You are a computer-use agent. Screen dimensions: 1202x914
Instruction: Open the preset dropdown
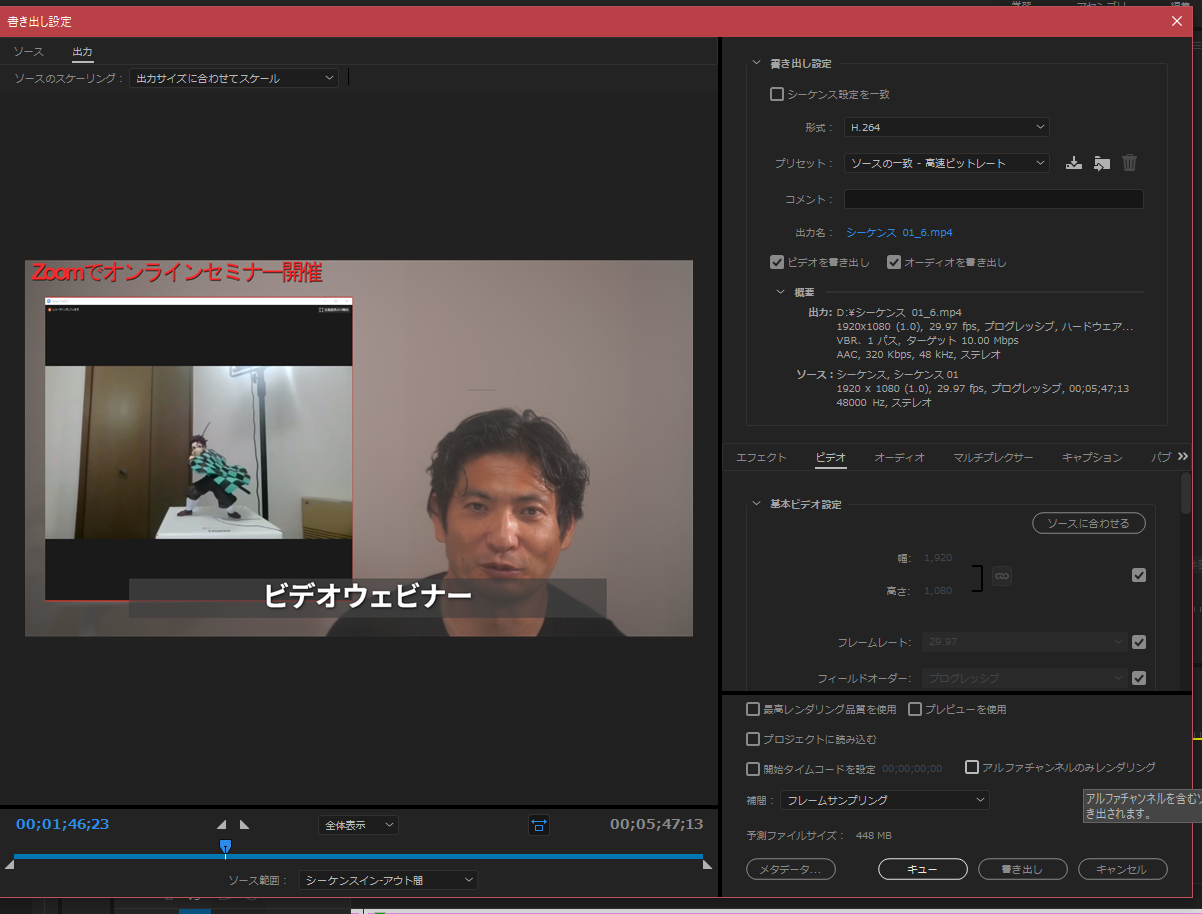click(946, 163)
